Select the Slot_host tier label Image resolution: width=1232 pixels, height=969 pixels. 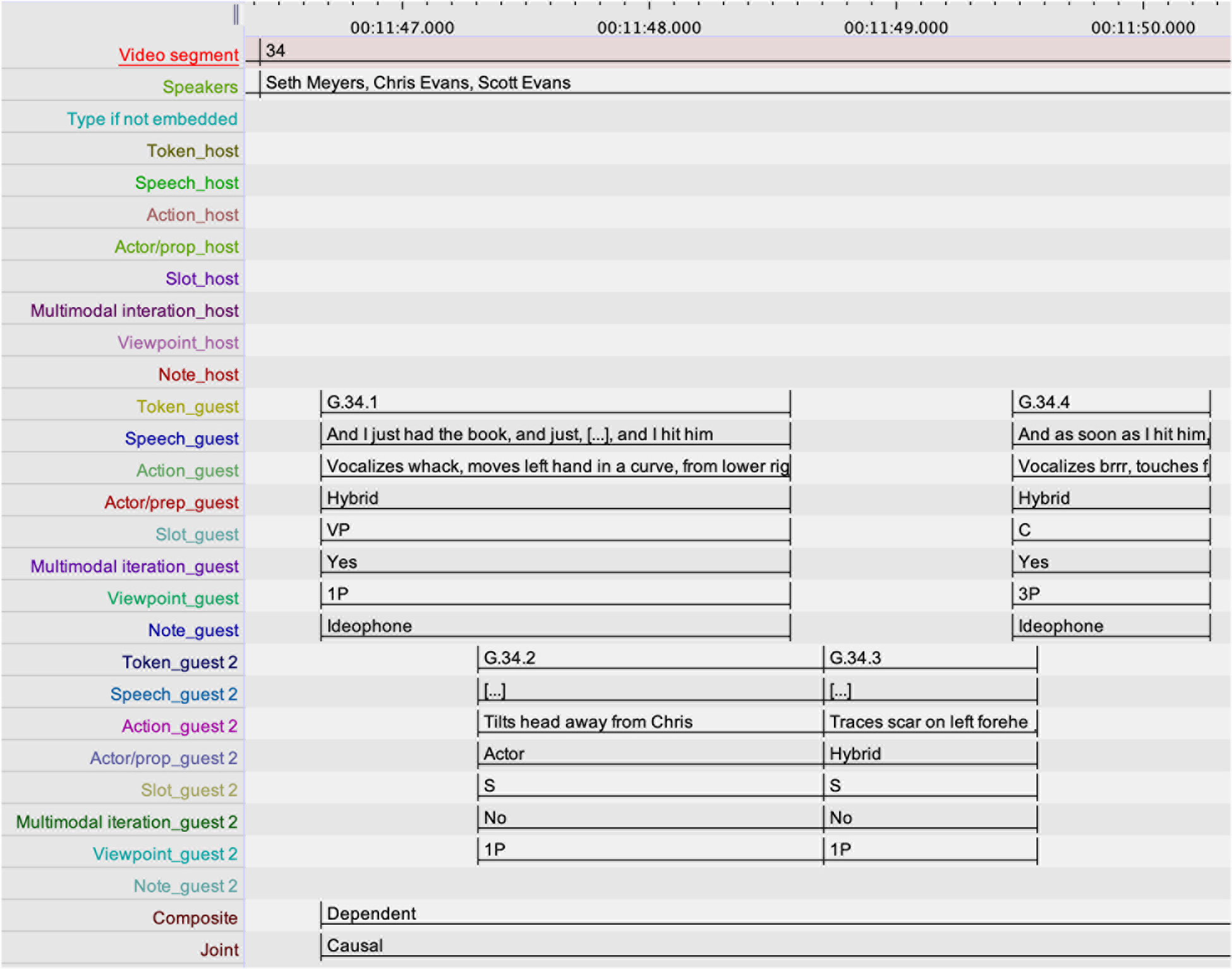(x=202, y=279)
